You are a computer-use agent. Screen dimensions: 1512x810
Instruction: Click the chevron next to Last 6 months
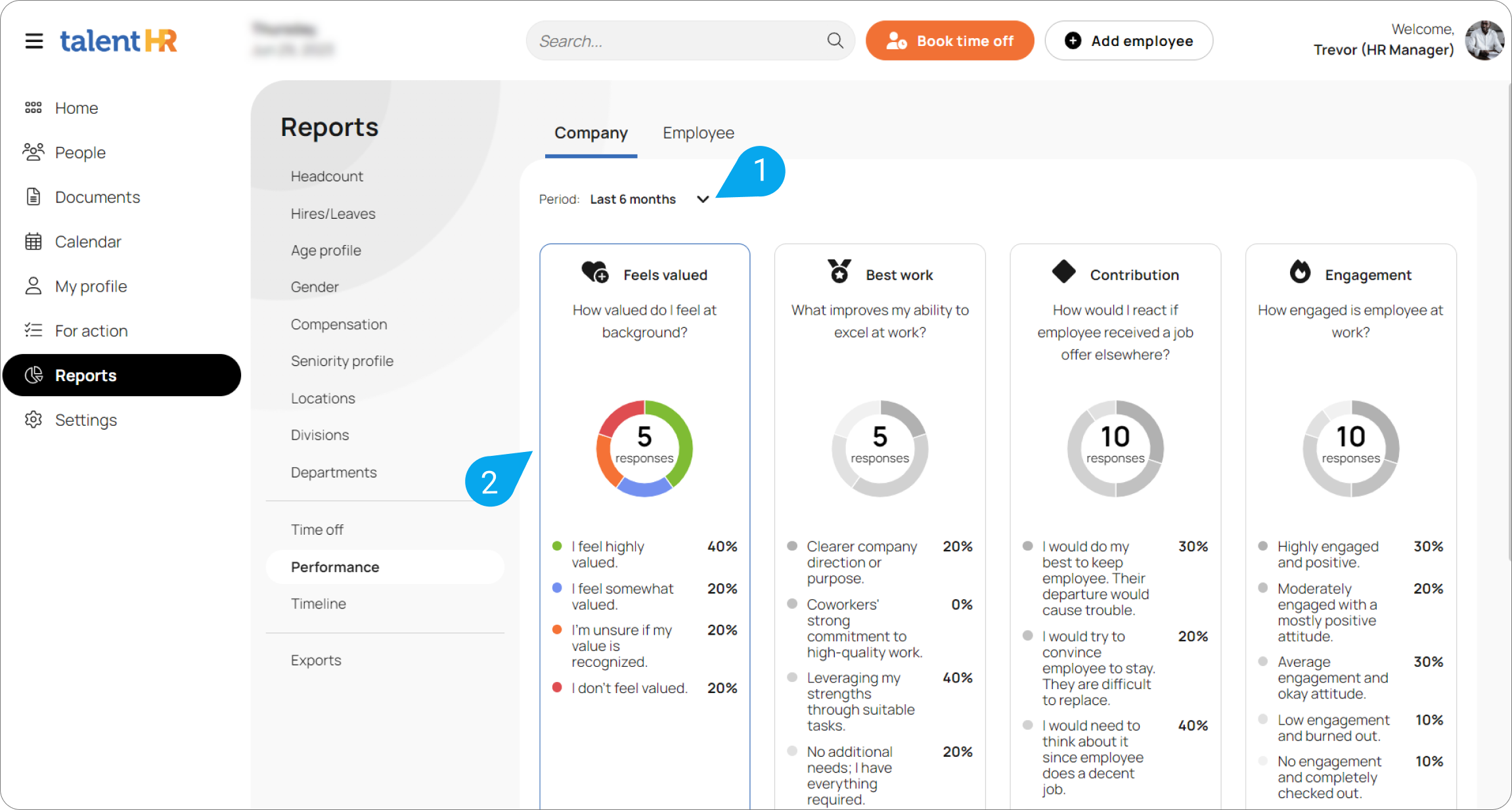(703, 199)
